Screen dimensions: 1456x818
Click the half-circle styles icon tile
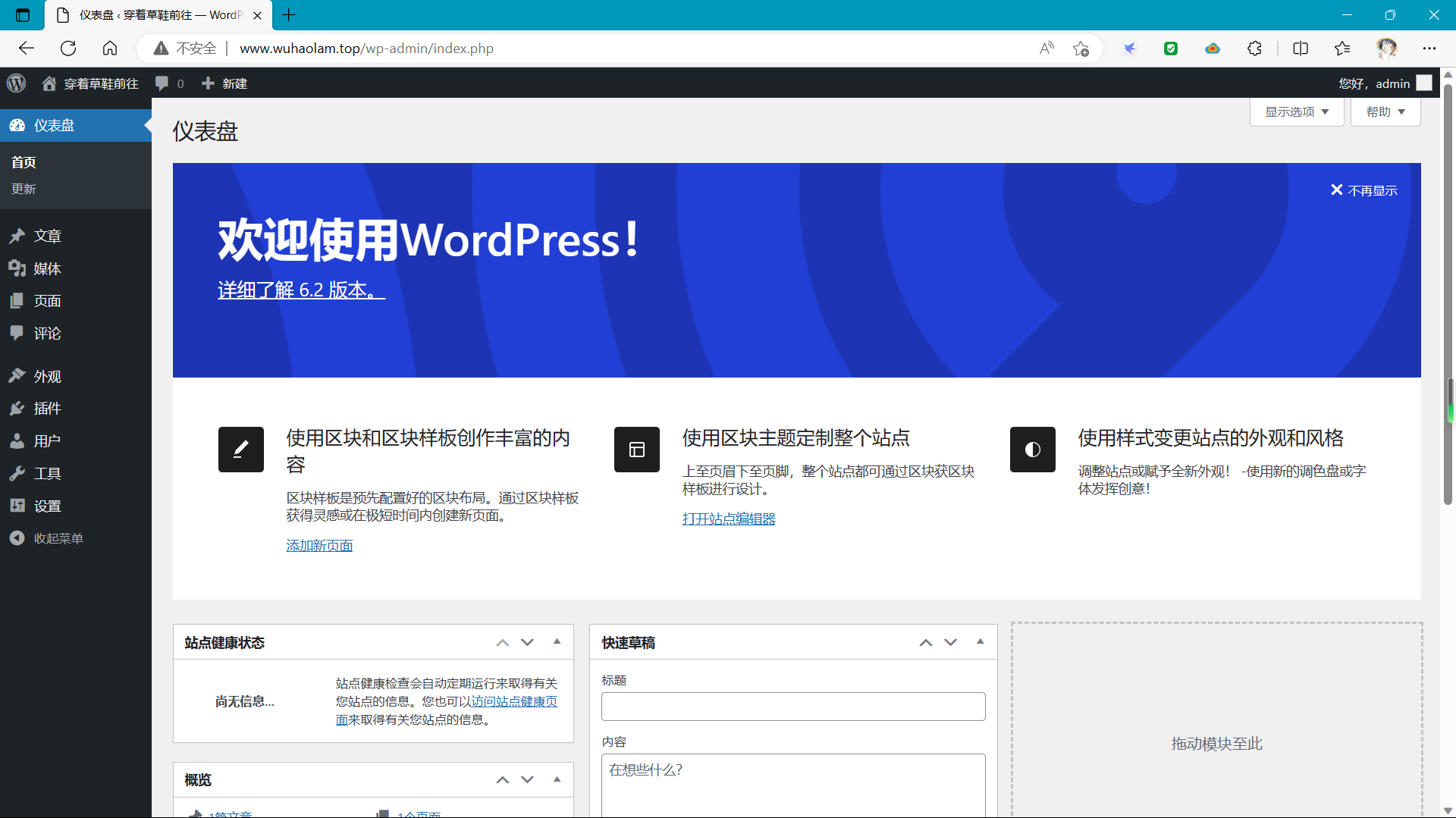pyautogui.click(x=1033, y=450)
